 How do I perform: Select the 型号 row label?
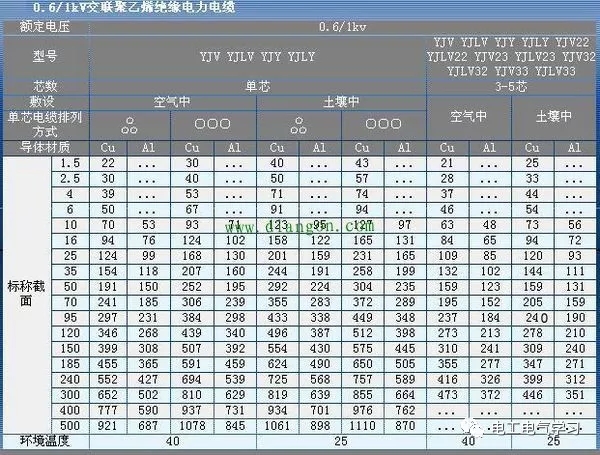pos(45,56)
